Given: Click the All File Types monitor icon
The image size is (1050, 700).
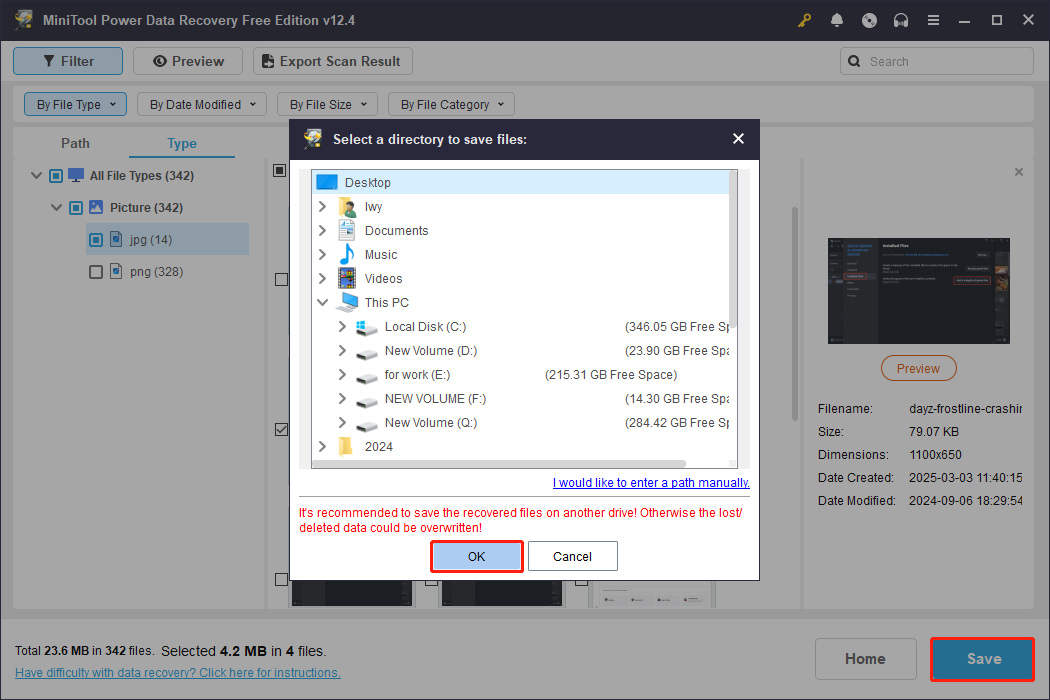Looking at the screenshot, I should tap(76, 176).
